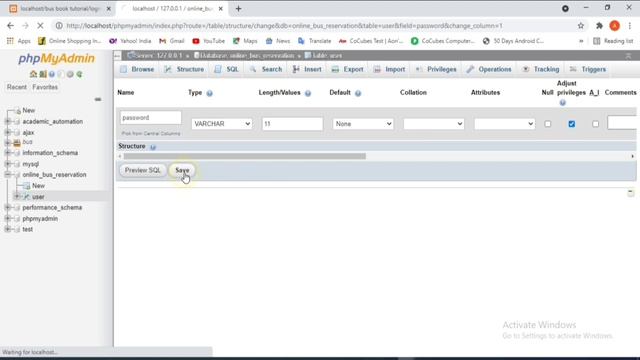640x360 pixels.
Task: Bookmark this page with star icon
Action: click(581, 26)
